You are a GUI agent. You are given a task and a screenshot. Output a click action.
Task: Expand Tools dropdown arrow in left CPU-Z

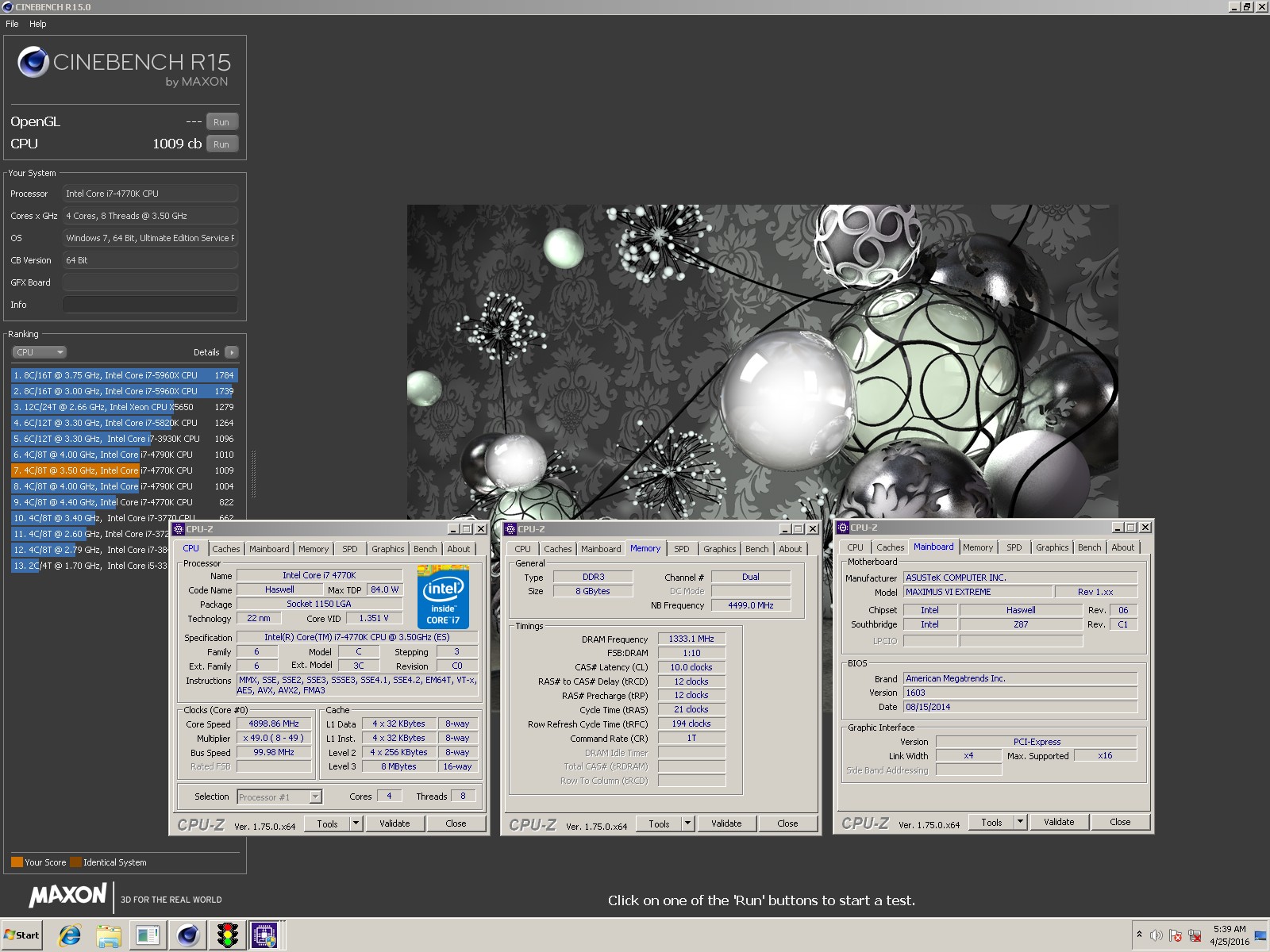[x=356, y=823]
